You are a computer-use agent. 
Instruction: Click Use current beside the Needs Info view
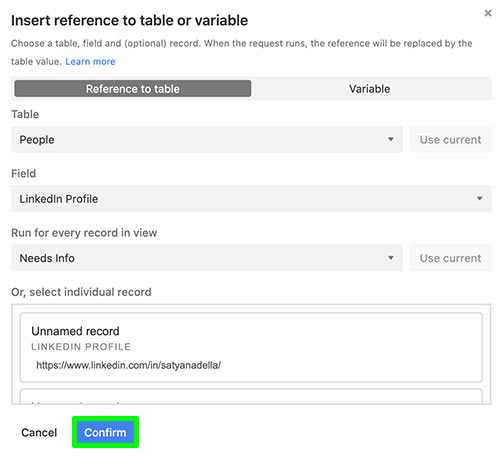tap(450, 258)
